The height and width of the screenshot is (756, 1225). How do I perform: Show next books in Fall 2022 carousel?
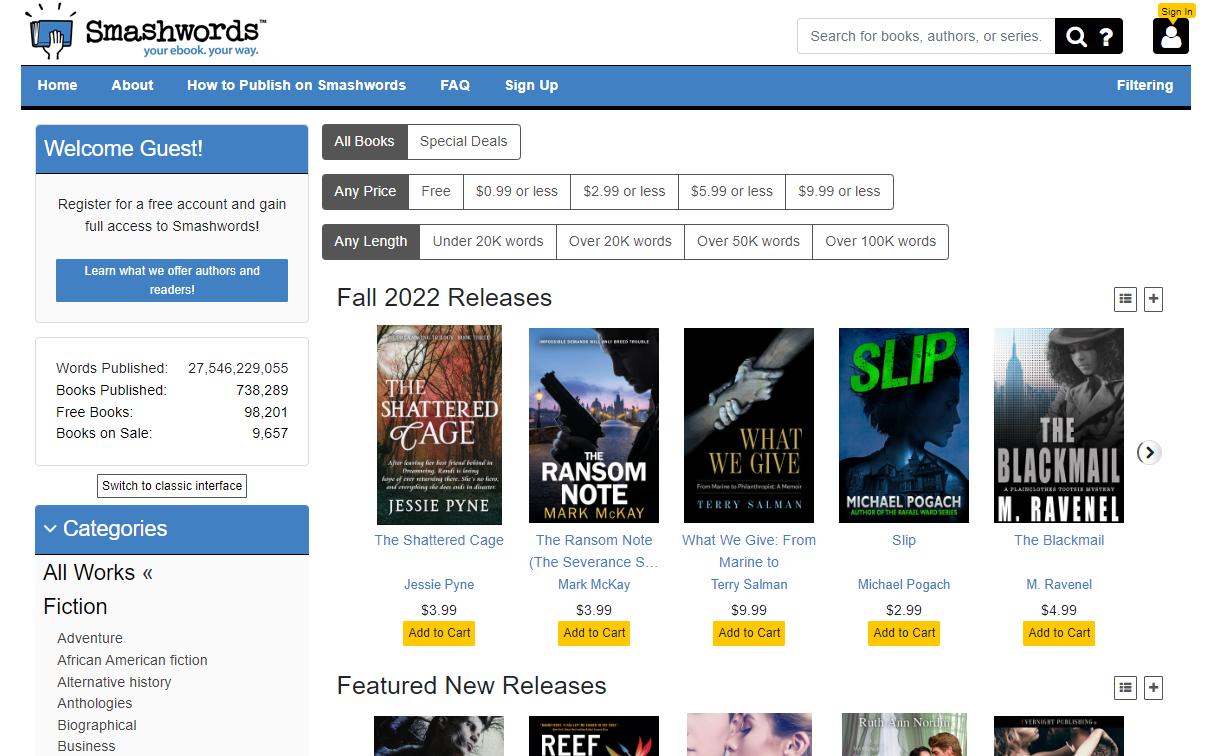(1149, 452)
